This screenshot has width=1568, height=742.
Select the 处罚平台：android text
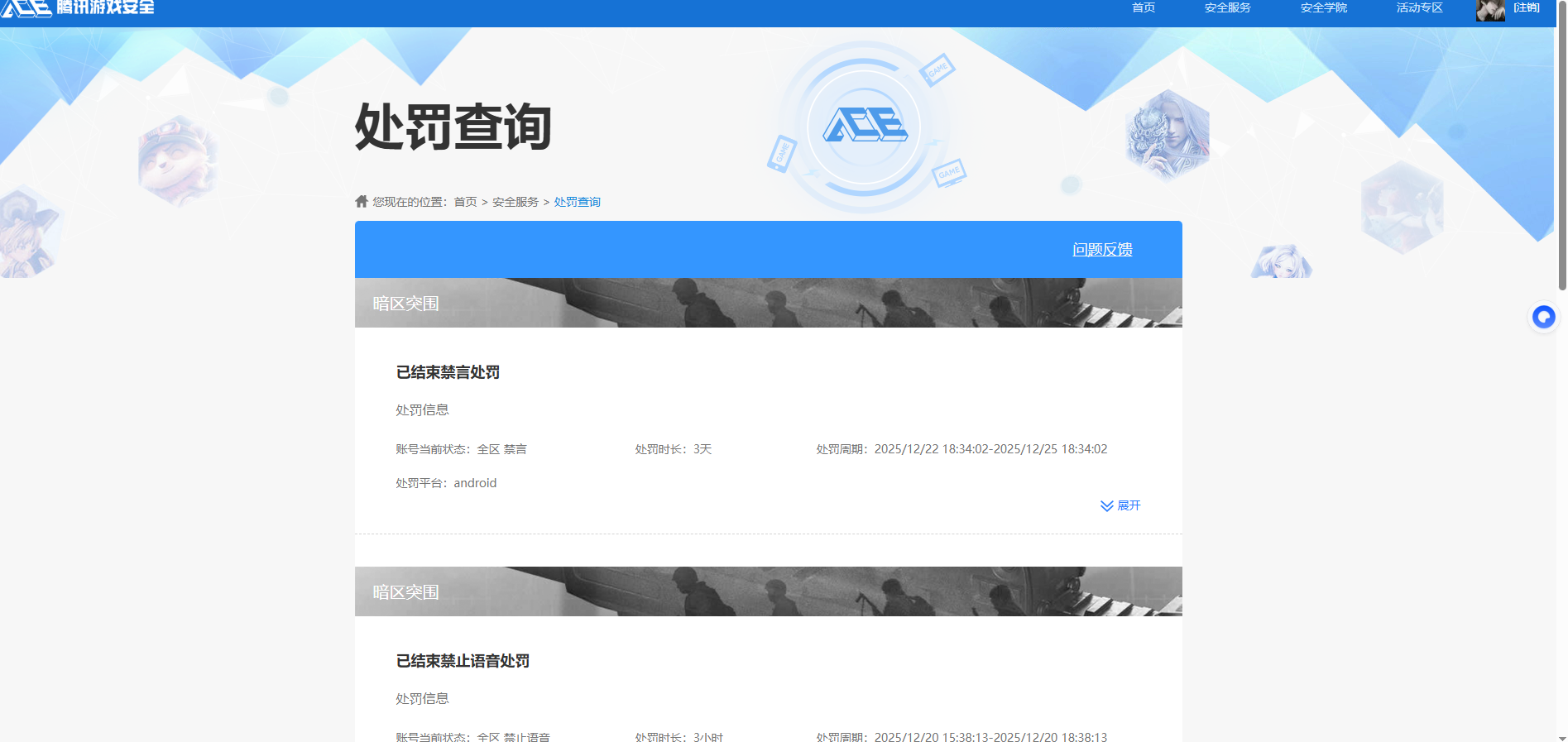tap(446, 483)
